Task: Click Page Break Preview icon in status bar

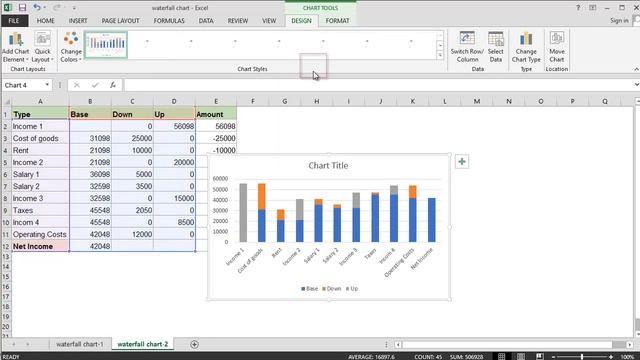Action: (540, 356)
